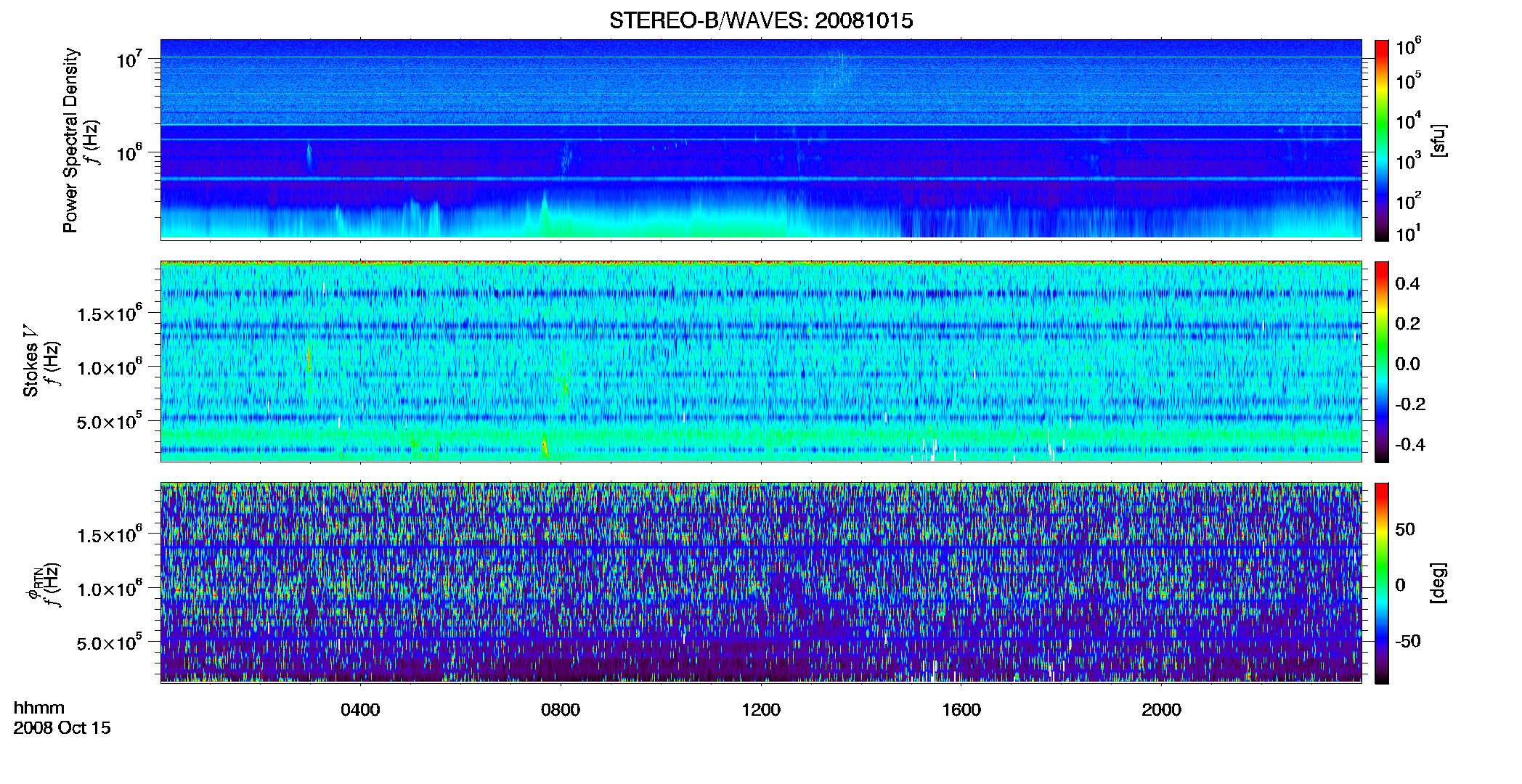Select the [deg] unit label
The image size is (1522, 784).
tap(1438, 582)
